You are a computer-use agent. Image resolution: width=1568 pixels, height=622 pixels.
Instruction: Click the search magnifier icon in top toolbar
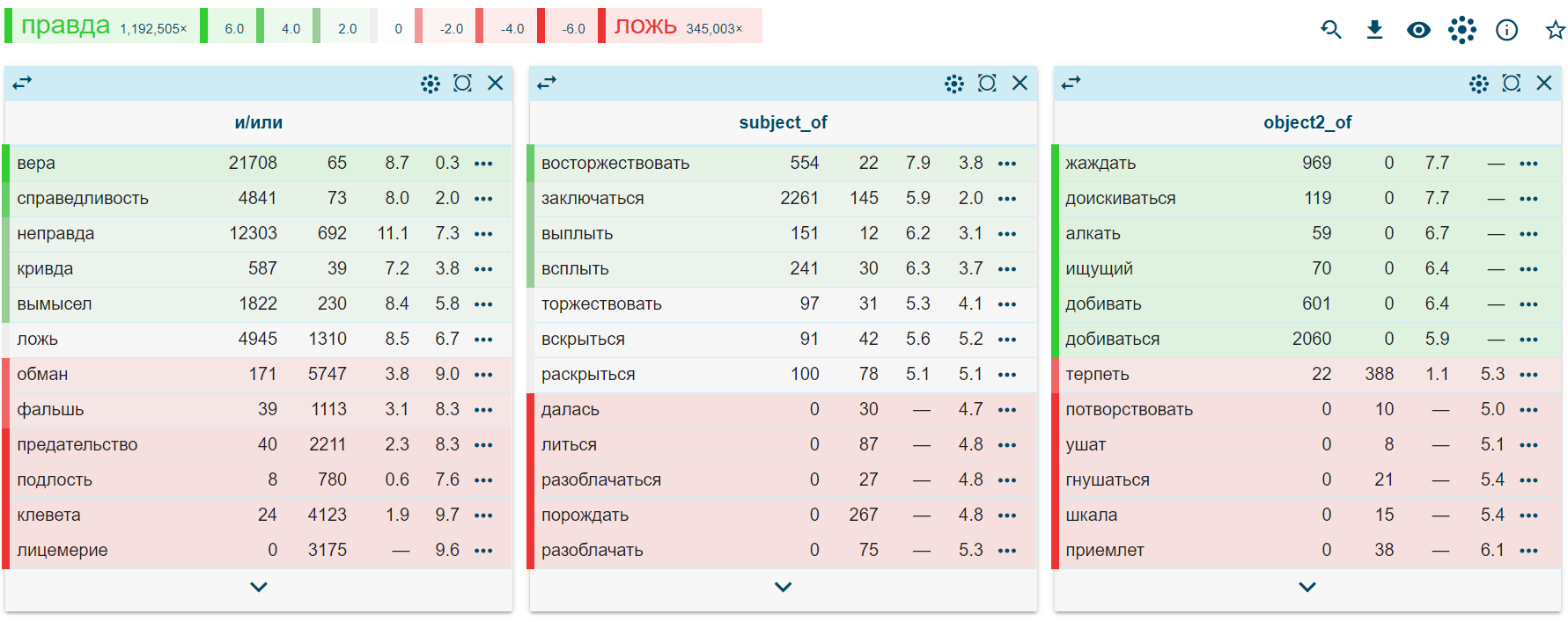click(x=1330, y=30)
